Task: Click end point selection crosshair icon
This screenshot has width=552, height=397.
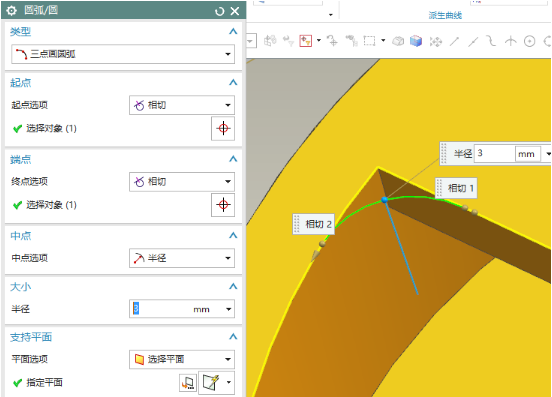Action: 223,205
